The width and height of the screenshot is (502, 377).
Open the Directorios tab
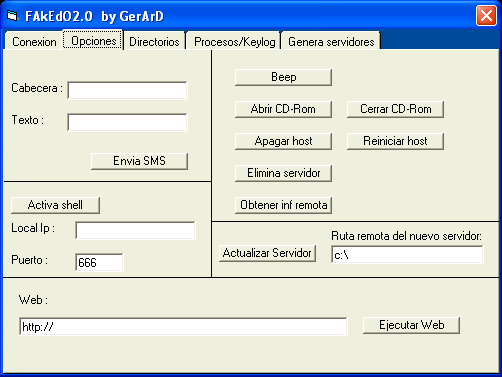tap(154, 42)
